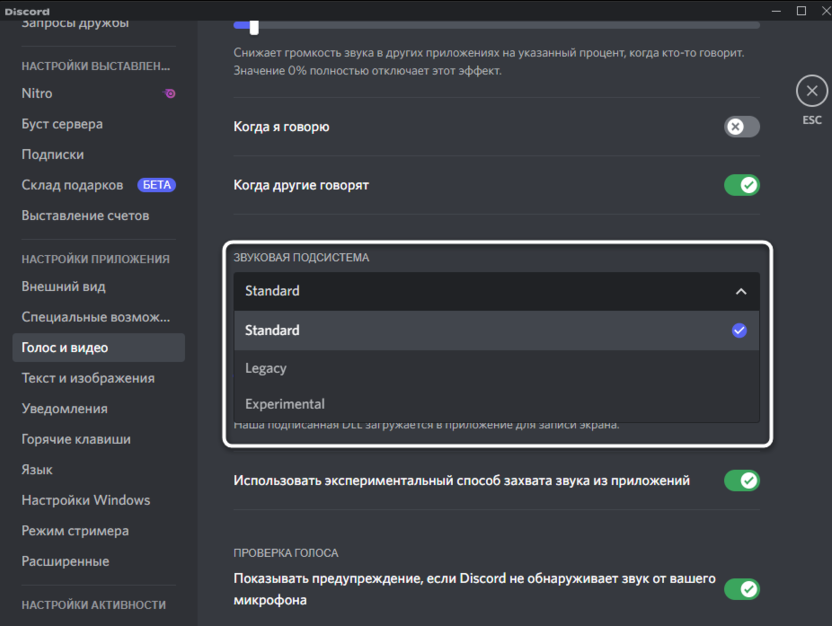
Task: Disable the Когда другие говорят switch
Action: [742, 185]
